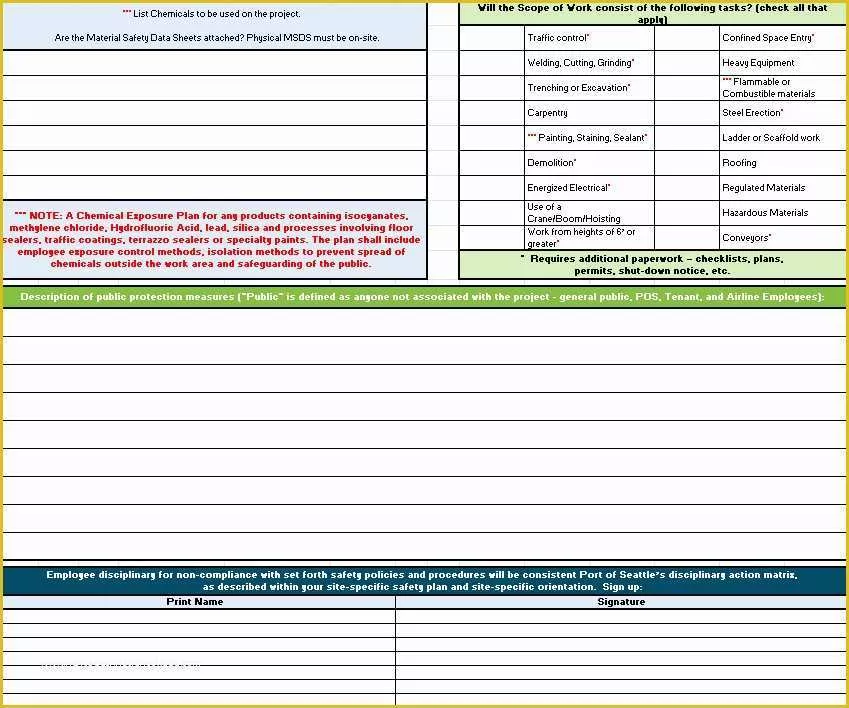Check the box beside Welding, Cutting, Grinding
Image resolution: width=849 pixels, height=708 pixels.
tap(492, 63)
